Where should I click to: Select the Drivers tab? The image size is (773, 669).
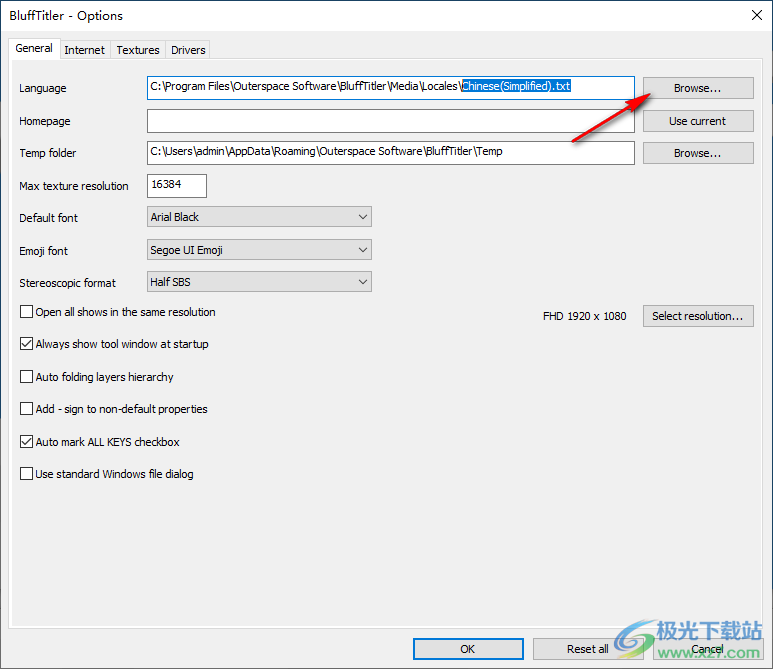click(188, 50)
